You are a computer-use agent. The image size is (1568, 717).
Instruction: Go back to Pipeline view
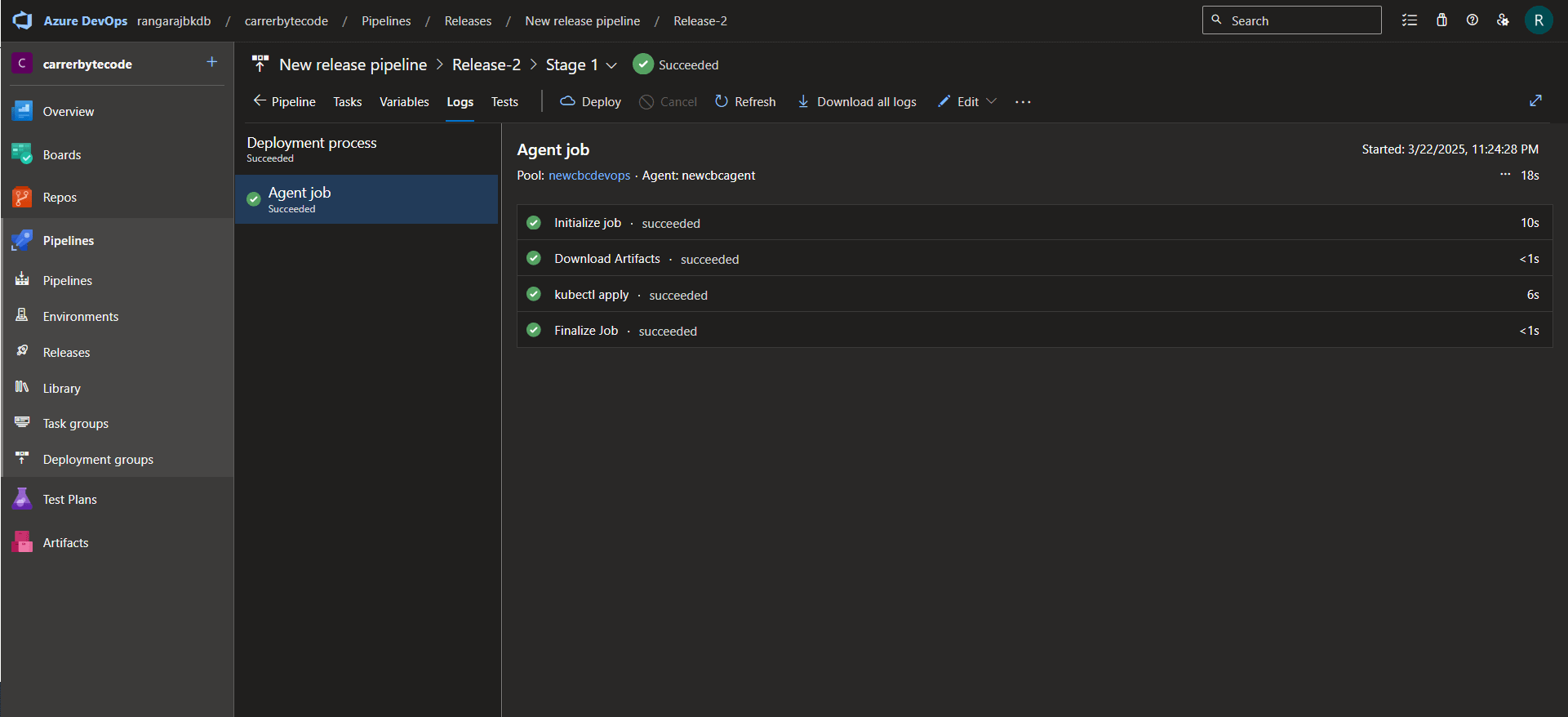[284, 101]
